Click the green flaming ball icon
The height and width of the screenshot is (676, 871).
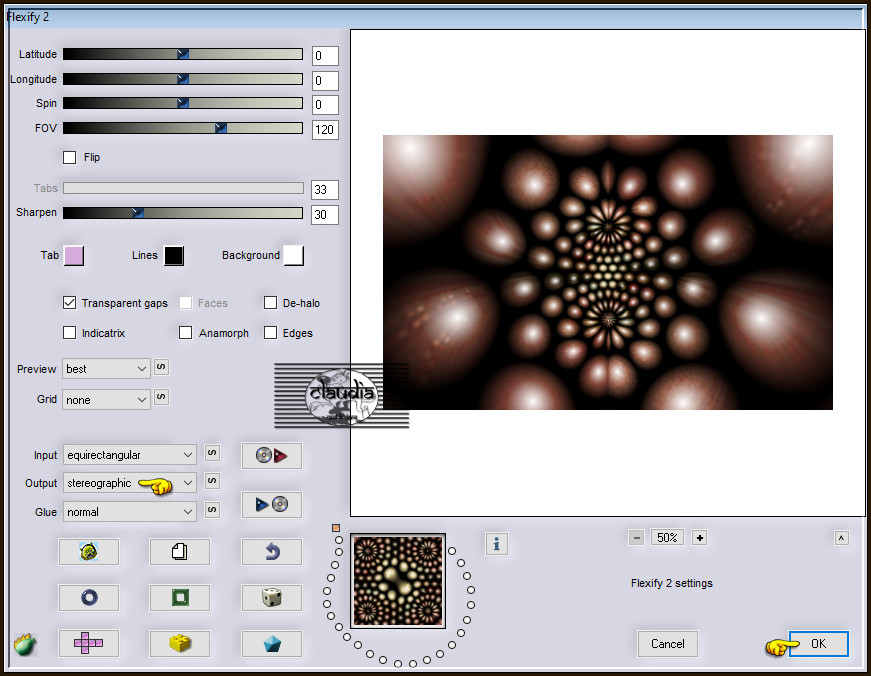[x=25, y=644]
